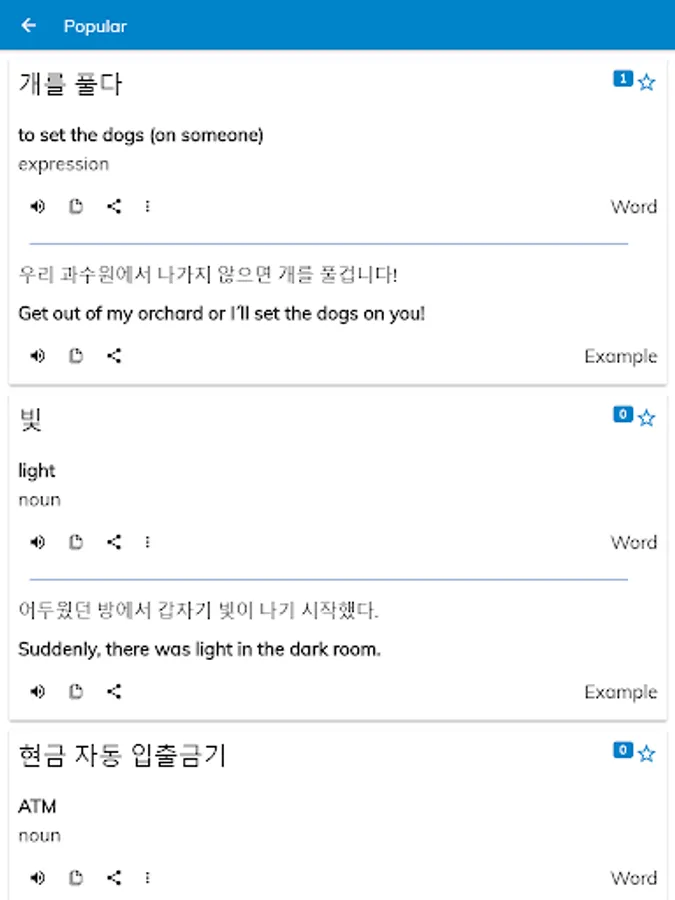
Task: Share the ATM word entry
Action: [114, 878]
